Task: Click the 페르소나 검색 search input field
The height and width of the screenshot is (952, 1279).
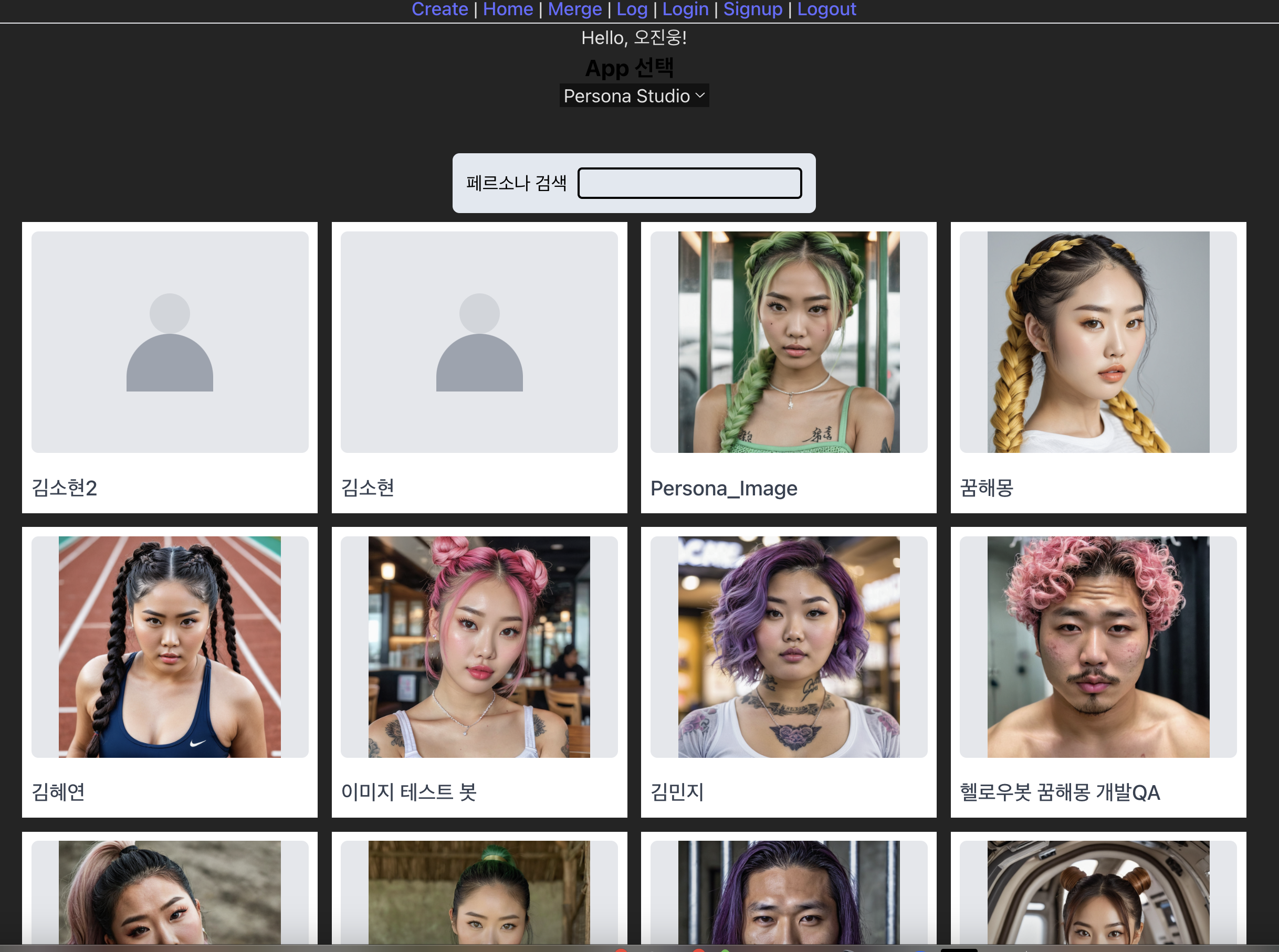Action: pos(689,183)
